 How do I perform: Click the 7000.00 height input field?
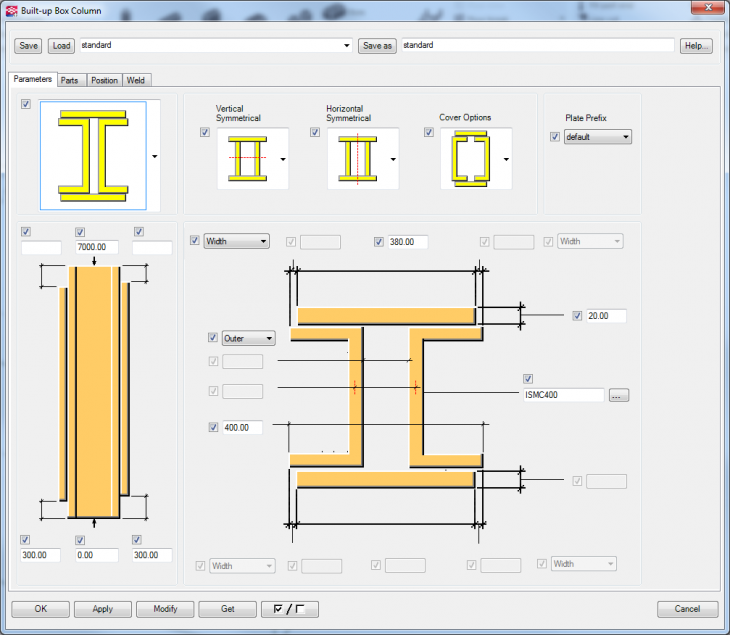point(98,247)
